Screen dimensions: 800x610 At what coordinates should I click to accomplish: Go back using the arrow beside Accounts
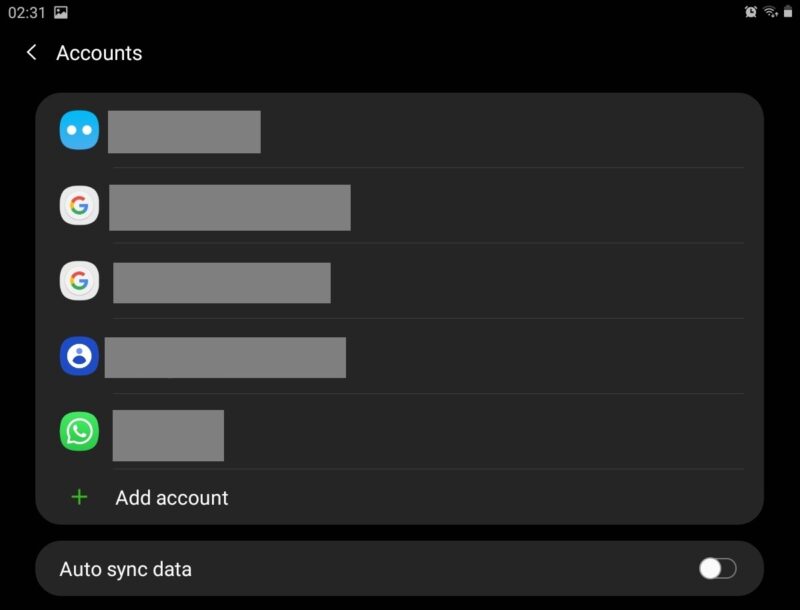pyautogui.click(x=31, y=52)
